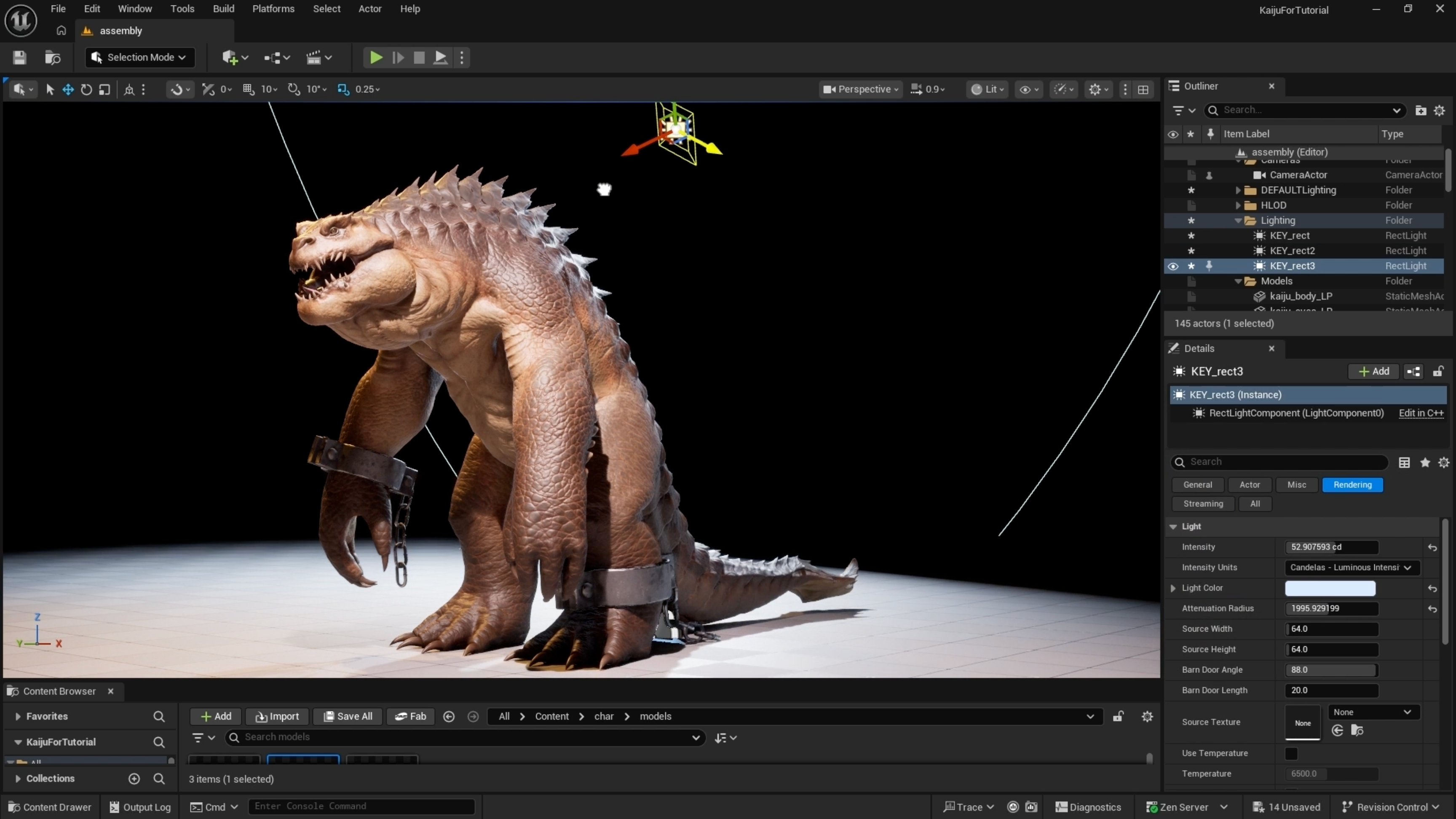This screenshot has height=819, width=1456.
Task: Open the Edit menu
Action: pyautogui.click(x=91, y=9)
